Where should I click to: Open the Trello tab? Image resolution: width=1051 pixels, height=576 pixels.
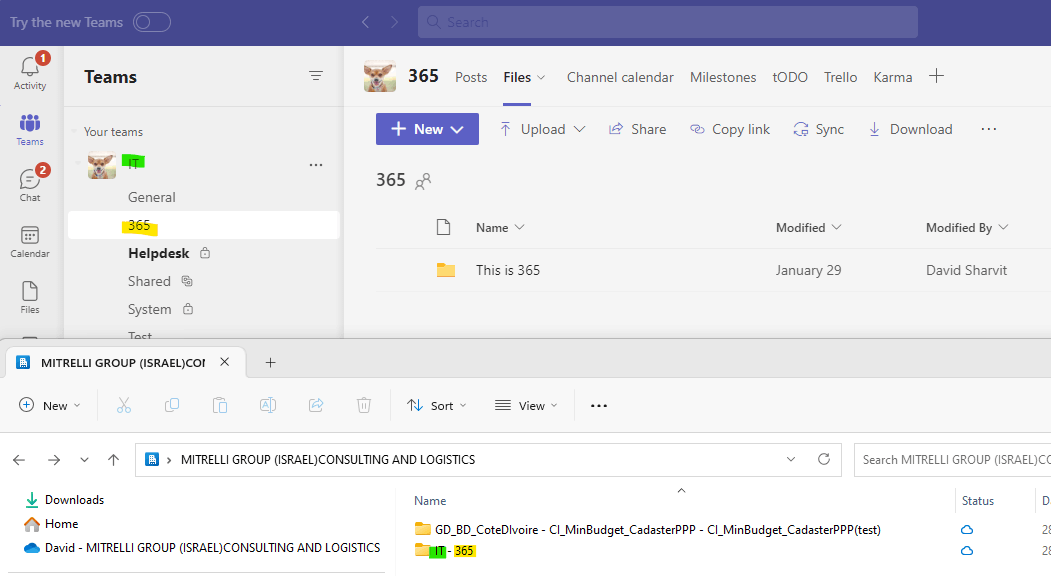click(x=841, y=77)
